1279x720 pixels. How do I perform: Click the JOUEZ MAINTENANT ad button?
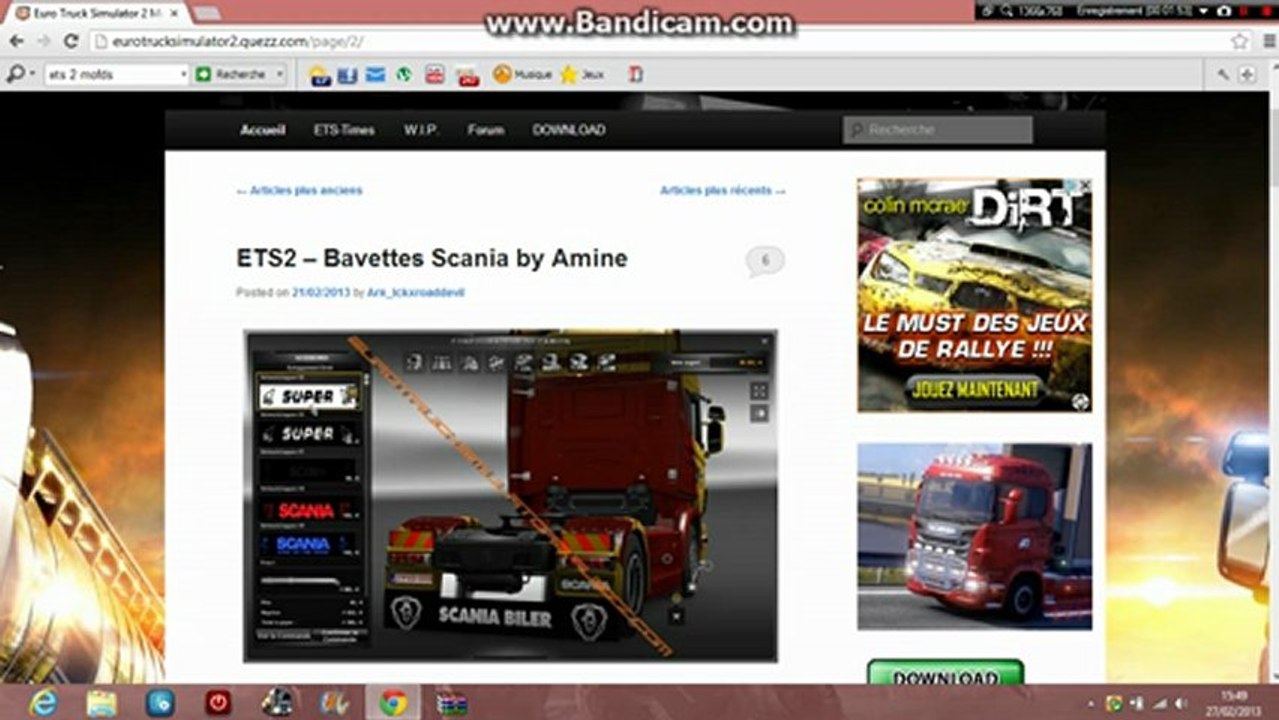pos(974,388)
